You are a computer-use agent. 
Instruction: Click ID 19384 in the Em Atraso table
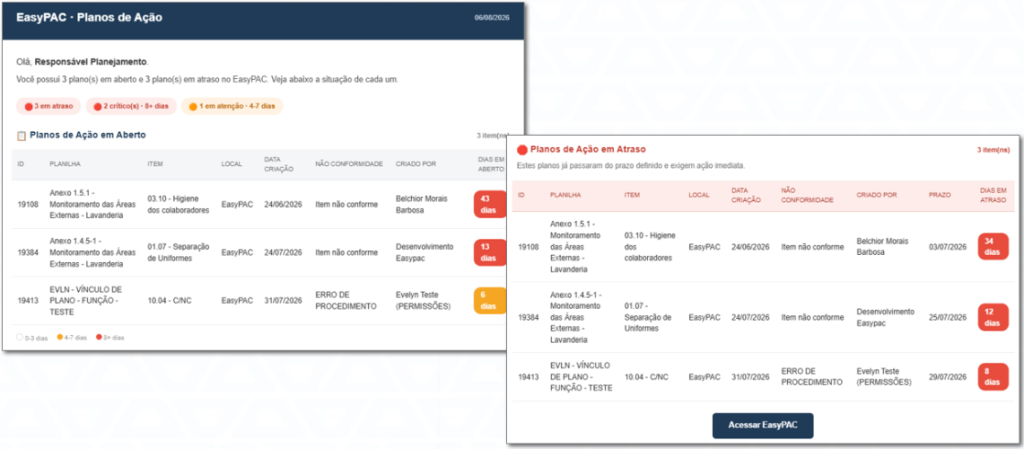(528, 317)
